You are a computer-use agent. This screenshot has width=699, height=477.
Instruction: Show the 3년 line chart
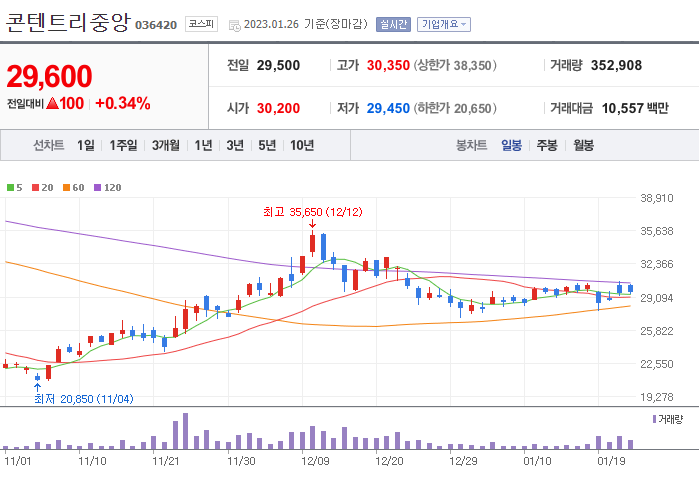click(x=235, y=145)
